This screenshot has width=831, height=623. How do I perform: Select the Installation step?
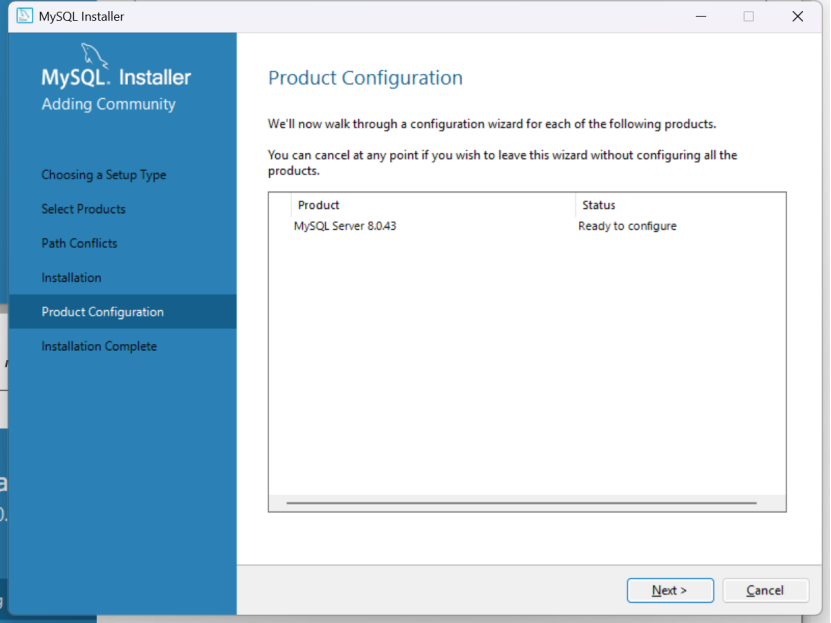click(70, 277)
